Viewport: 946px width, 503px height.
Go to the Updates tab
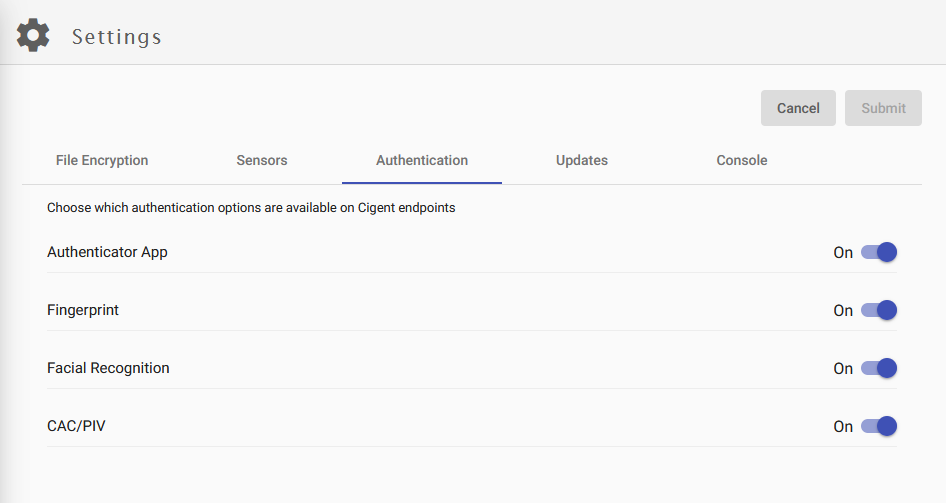(x=582, y=160)
